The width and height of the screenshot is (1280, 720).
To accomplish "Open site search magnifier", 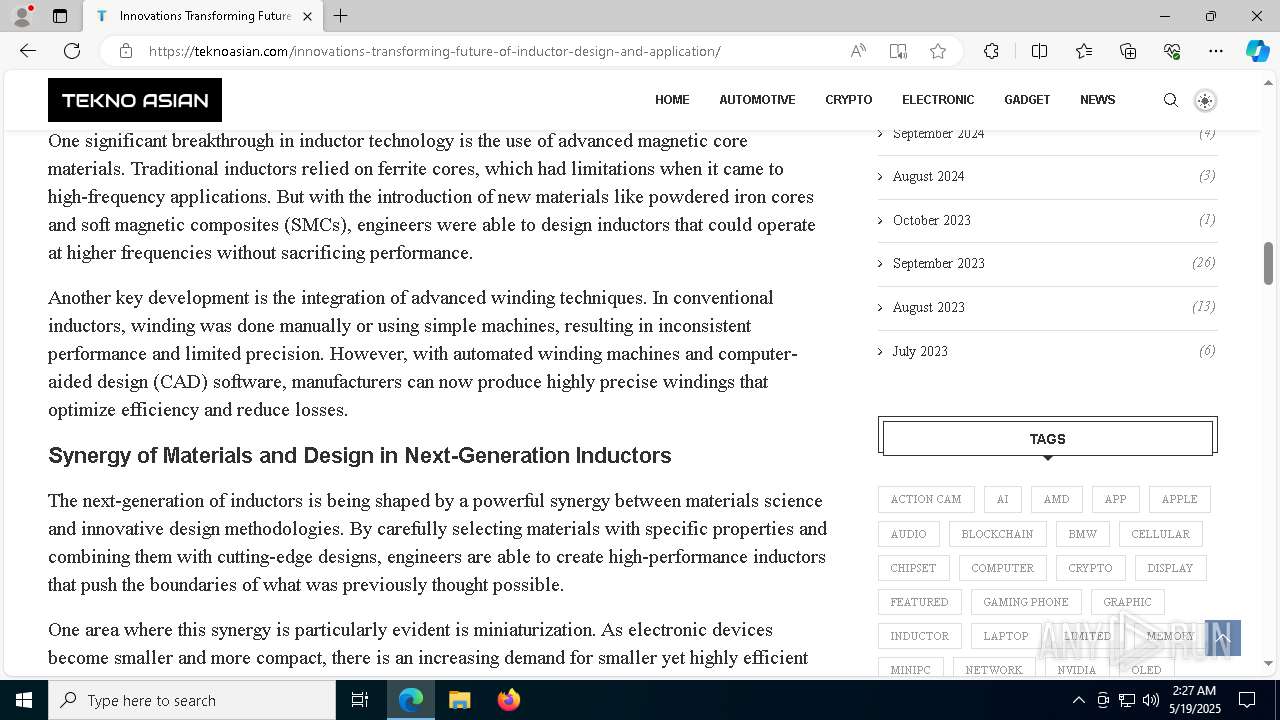I will [1171, 100].
